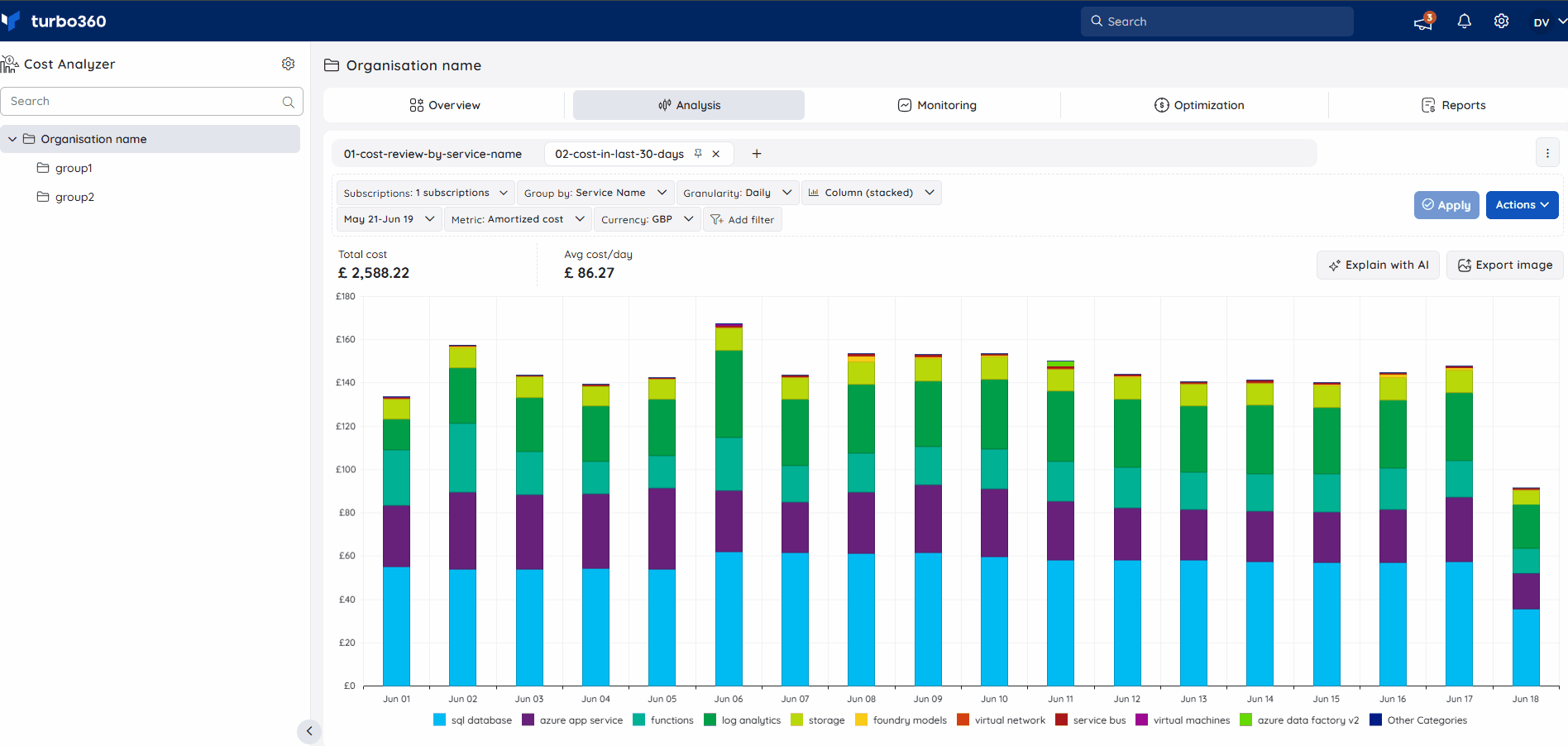
Task: Click the sidebar search magnifier icon
Action: 289,102
